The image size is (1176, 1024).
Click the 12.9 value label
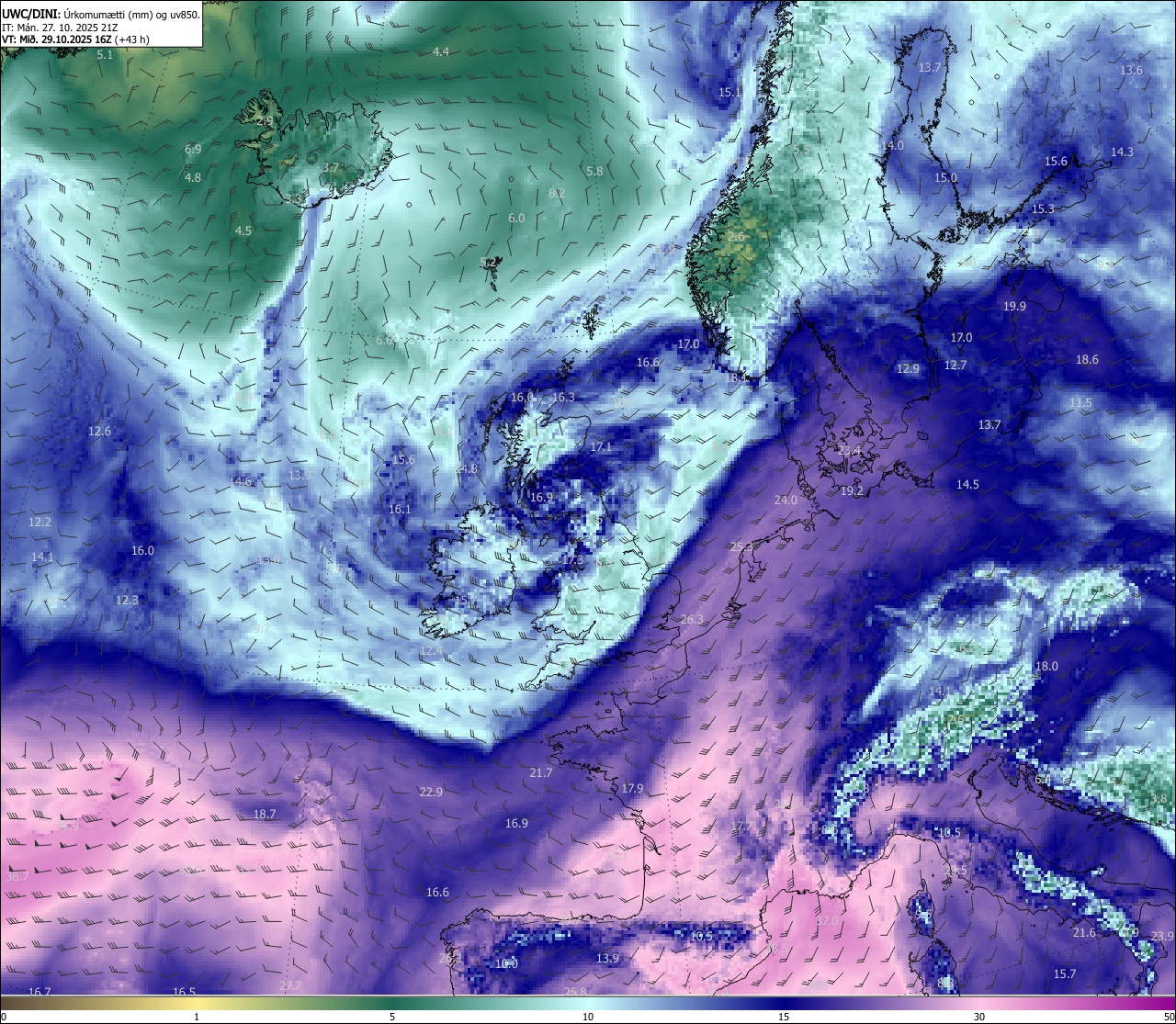click(908, 369)
